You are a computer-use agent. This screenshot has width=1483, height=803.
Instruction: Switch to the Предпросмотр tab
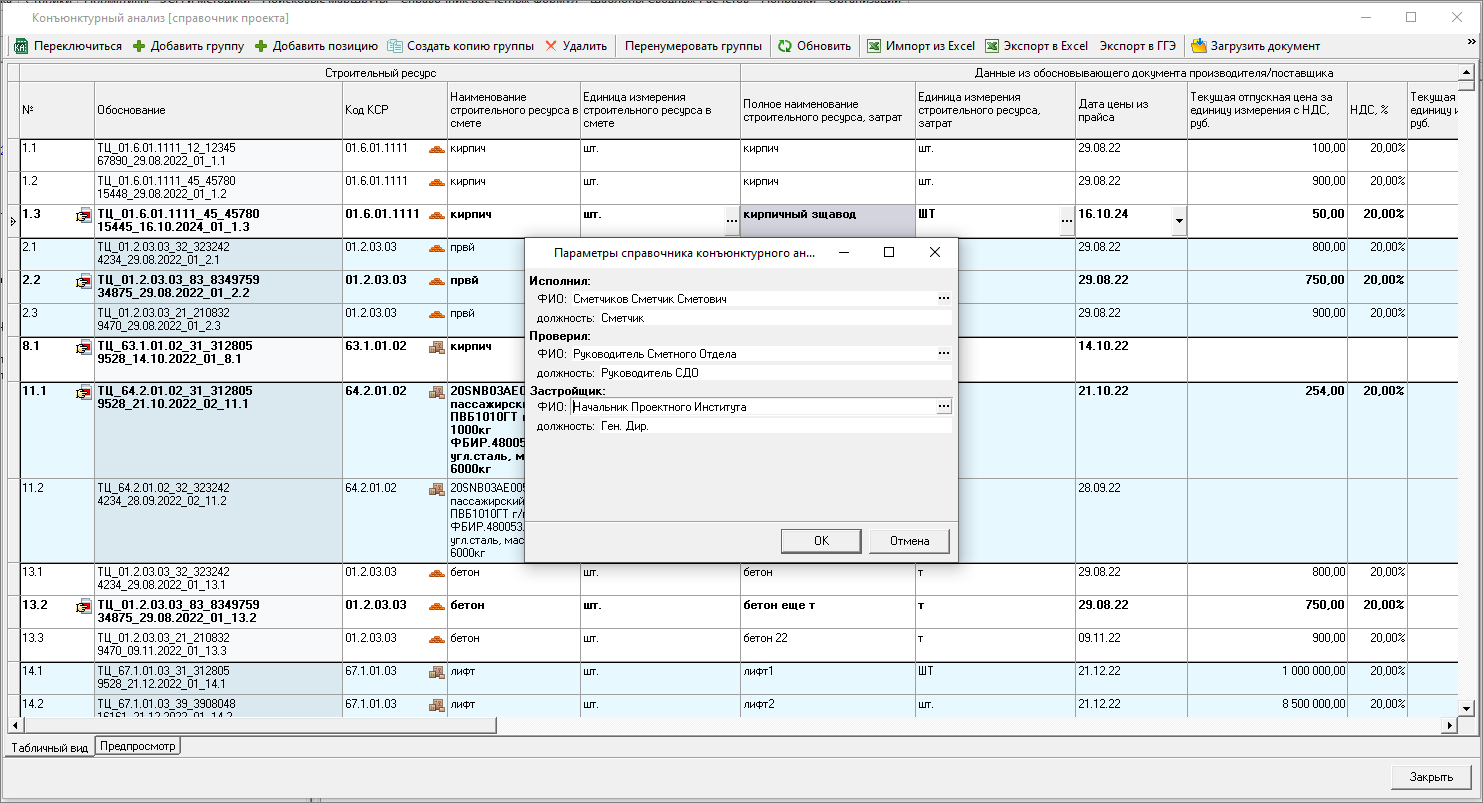click(138, 746)
